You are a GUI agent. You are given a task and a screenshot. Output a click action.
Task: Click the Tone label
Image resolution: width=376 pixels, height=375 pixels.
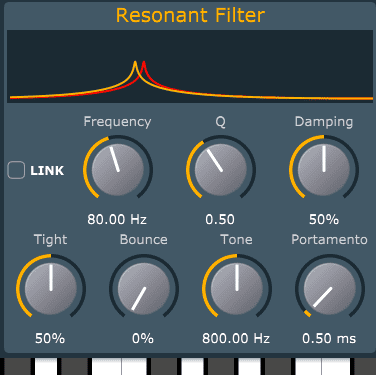point(236,240)
